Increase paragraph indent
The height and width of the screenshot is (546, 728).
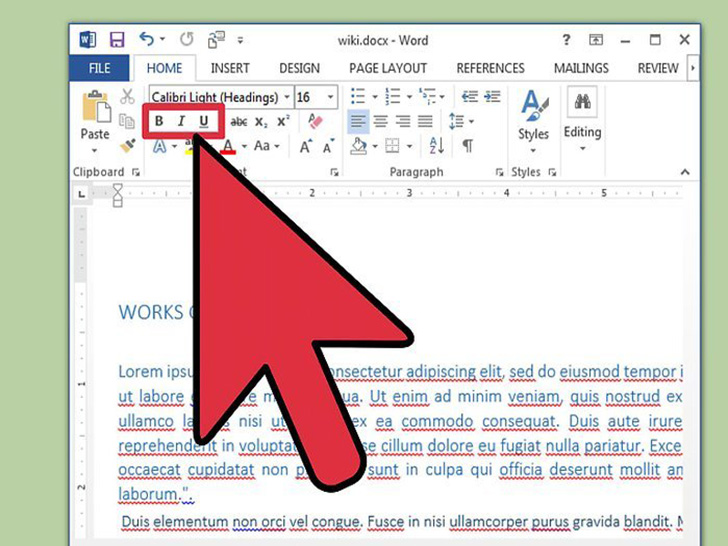pyautogui.click(x=492, y=97)
